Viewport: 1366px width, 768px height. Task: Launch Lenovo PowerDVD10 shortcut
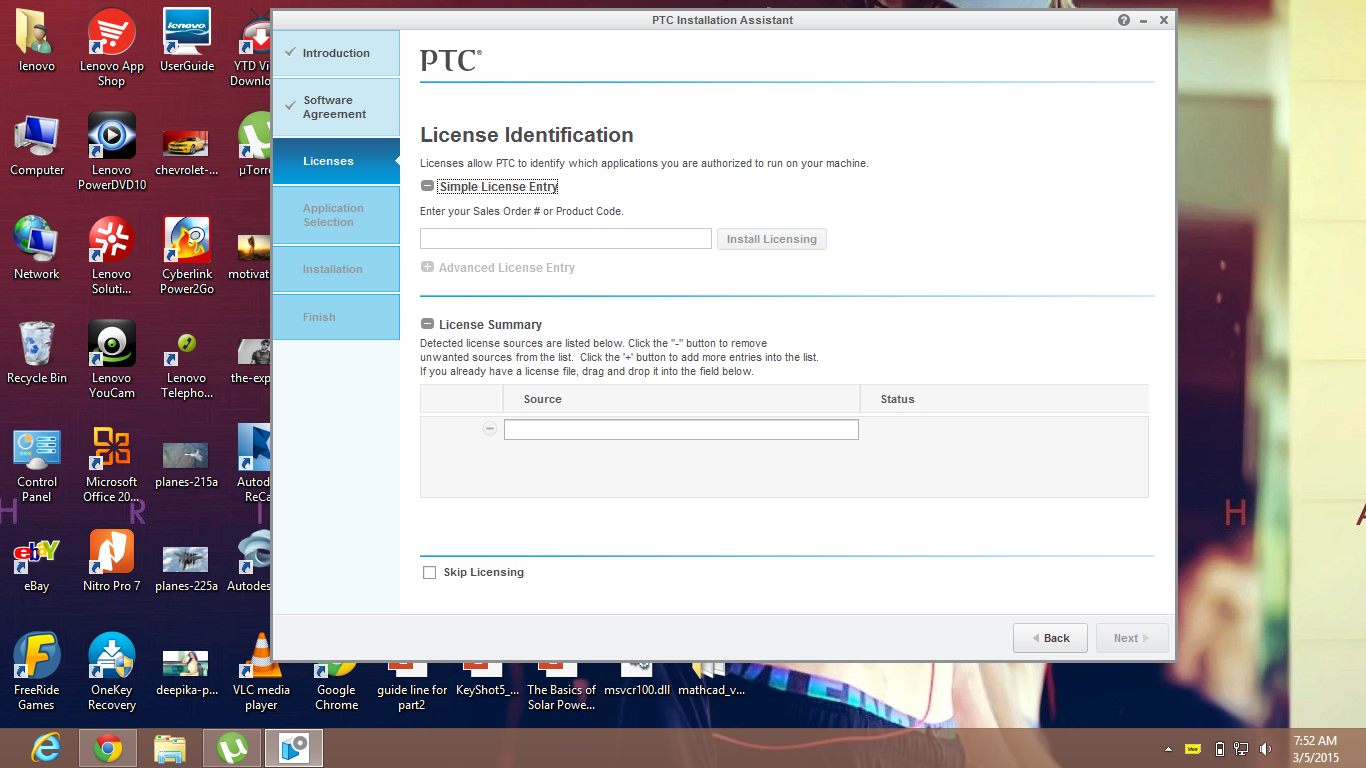(112, 151)
